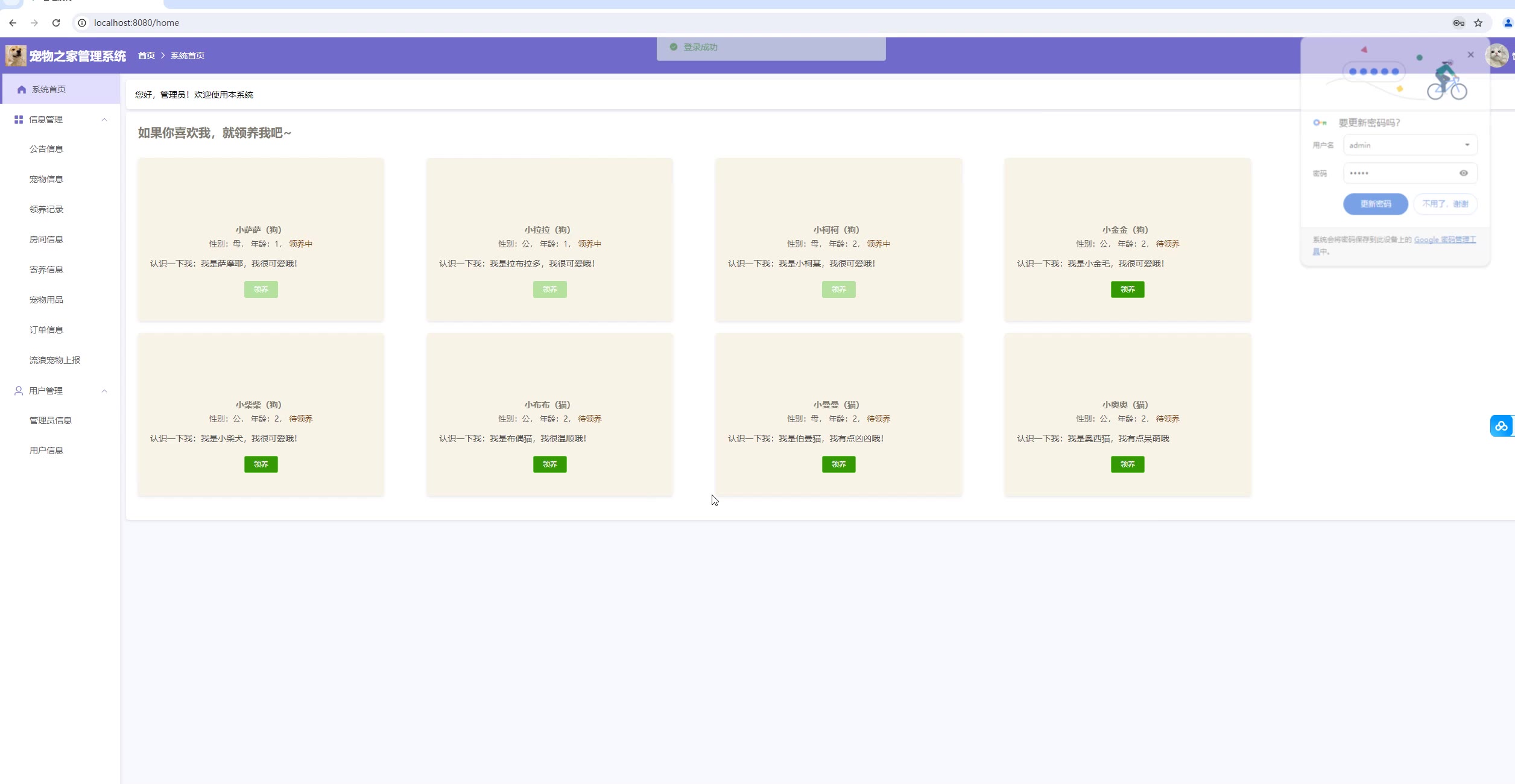Open the Google 密码管理工具 link
This screenshot has height=784, width=1515.
pyautogui.click(x=1444, y=240)
